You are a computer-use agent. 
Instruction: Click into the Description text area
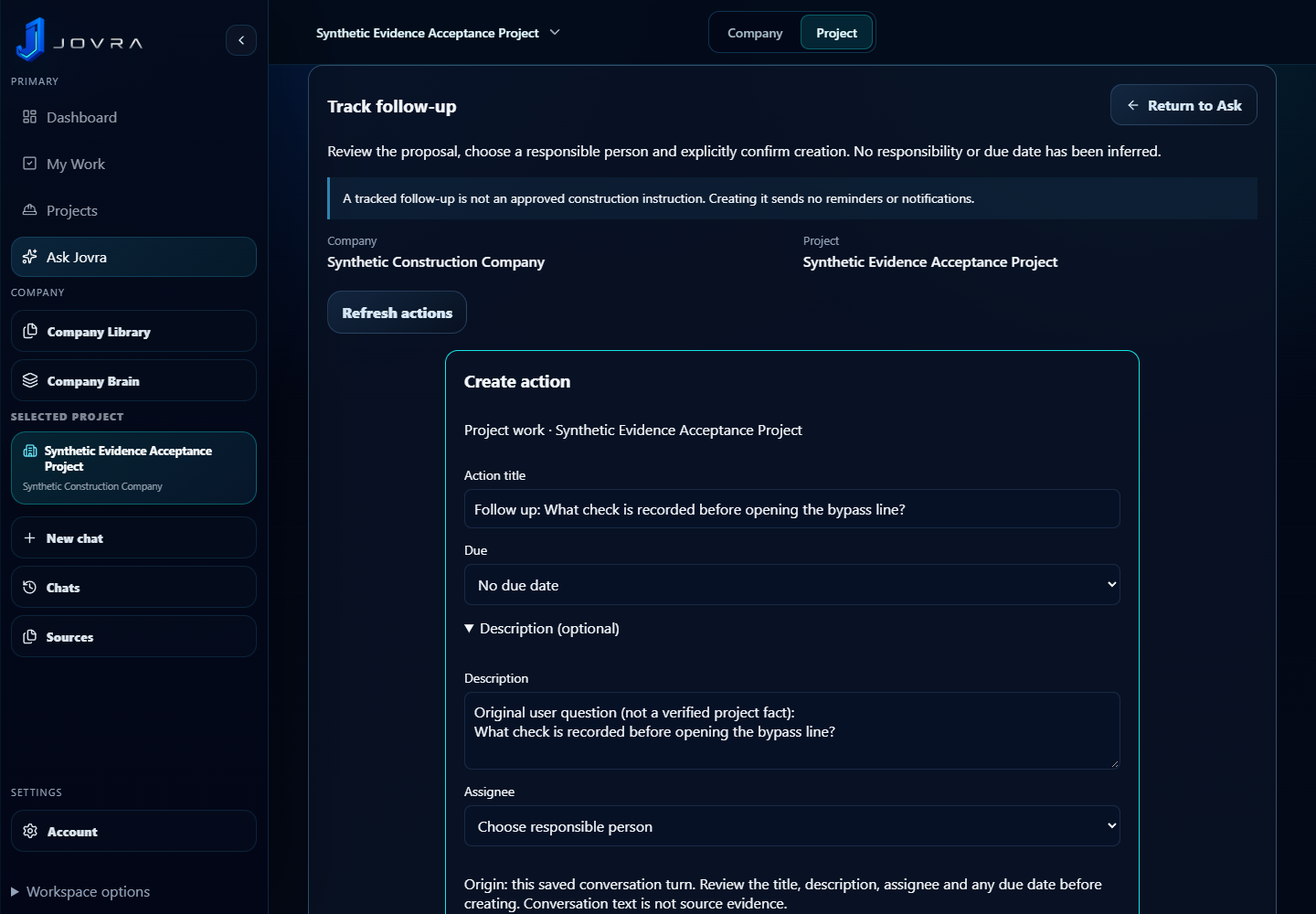tap(791, 731)
